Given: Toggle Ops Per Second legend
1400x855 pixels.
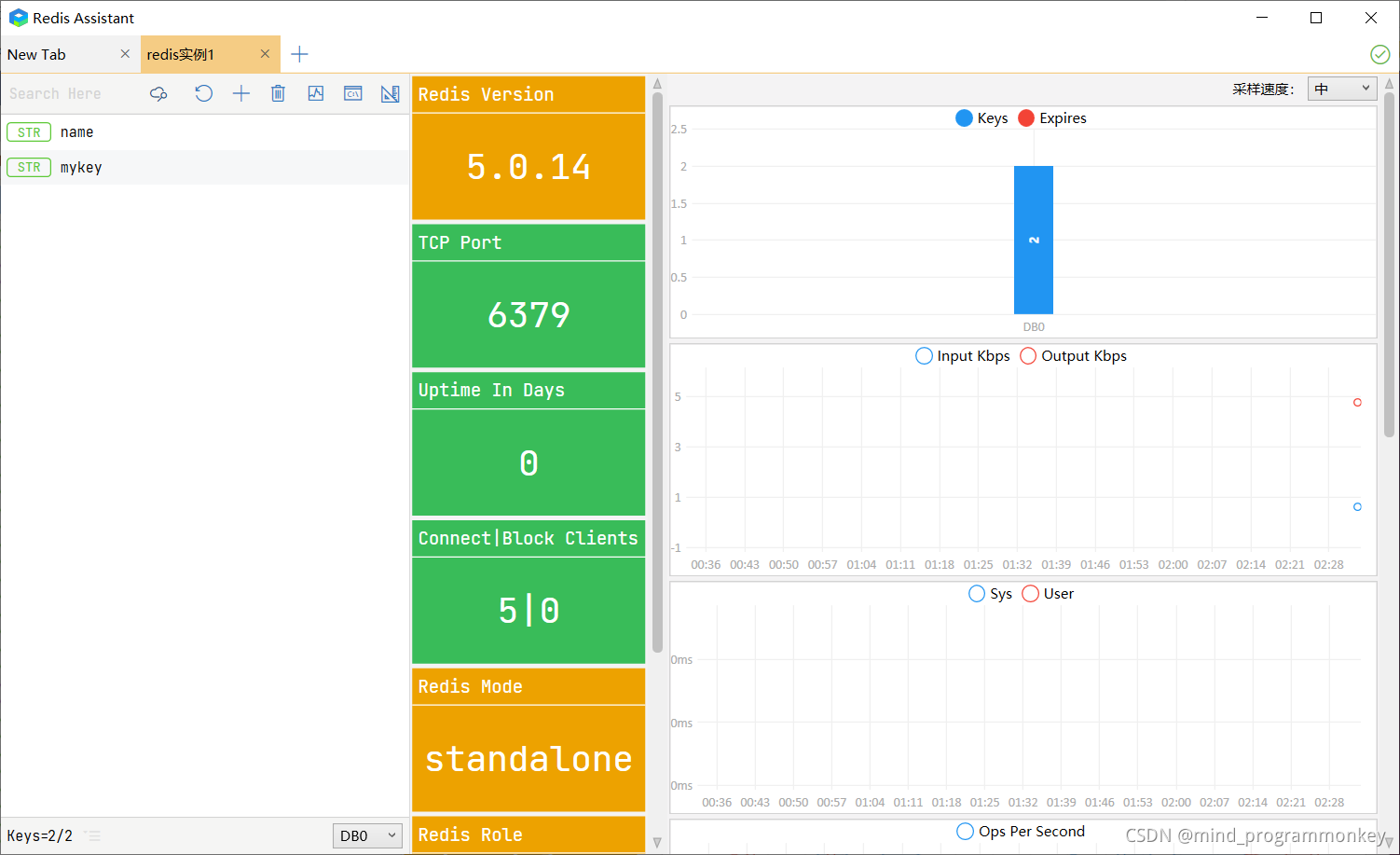Looking at the screenshot, I should click(1021, 832).
